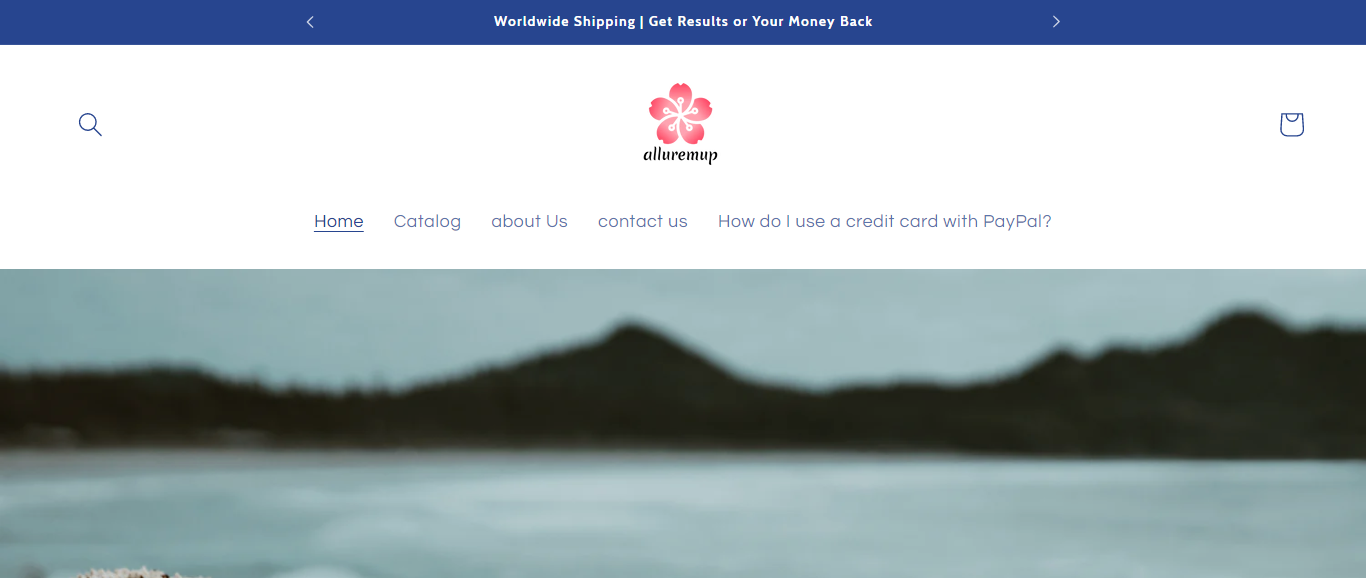Image resolution: width=1366 pixels, height=578 pixels.
Task: Open the search magnifier icon
Action: pos(90,125)
